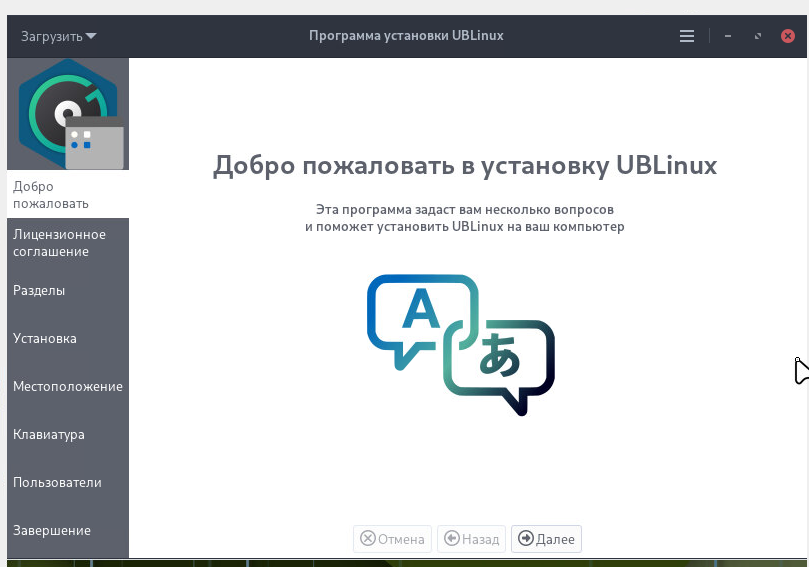The width and height of the screenshot is (809, 567).
Task: Click the heading Добро пожаловать в установку UBLinux
Action: click(x=465, y=166)
